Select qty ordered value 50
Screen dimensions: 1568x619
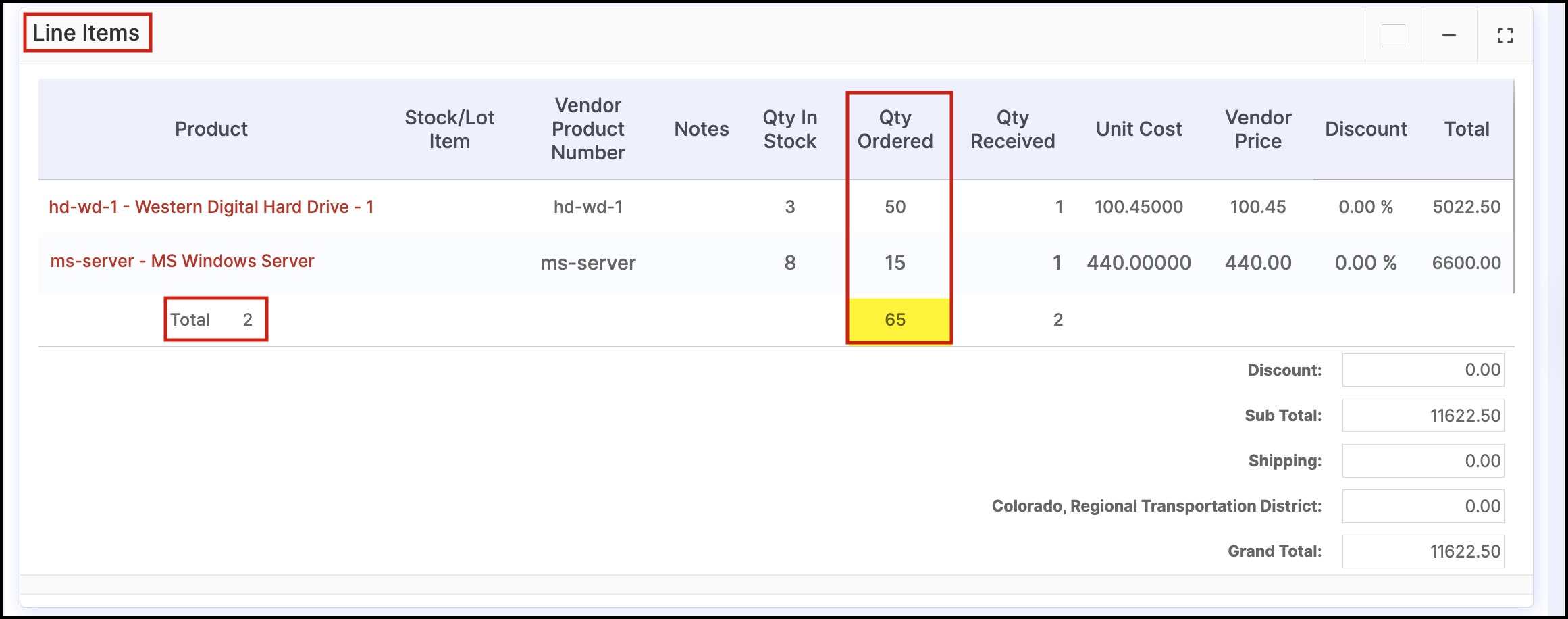[895, 207]
